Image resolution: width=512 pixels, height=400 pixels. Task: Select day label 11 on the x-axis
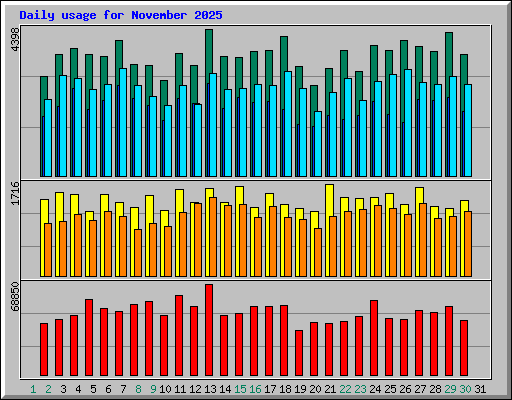coord(180,389)
